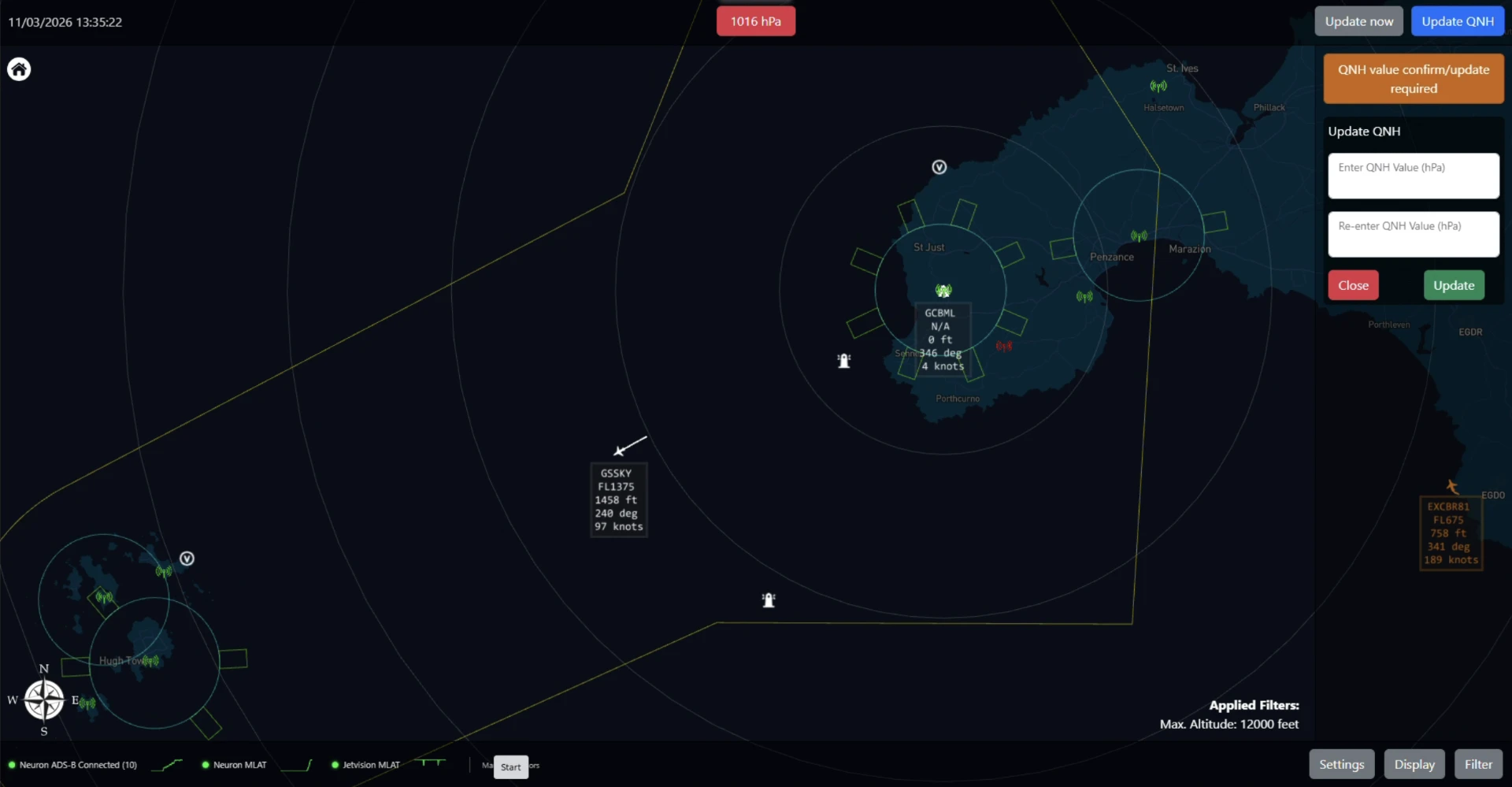
Task: Click the Neuron ADS-B signal graph
Action: point(167,765)
